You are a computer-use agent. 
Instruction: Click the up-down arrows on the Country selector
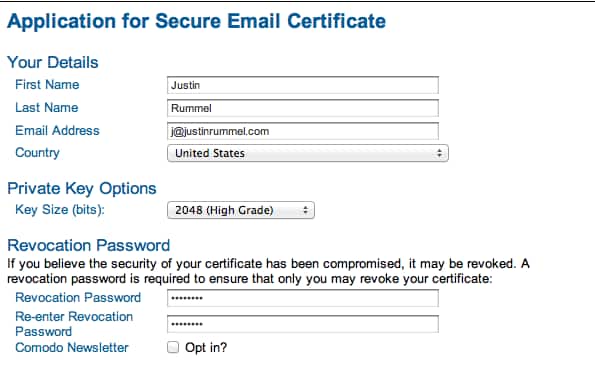click(x=439, y=153)
